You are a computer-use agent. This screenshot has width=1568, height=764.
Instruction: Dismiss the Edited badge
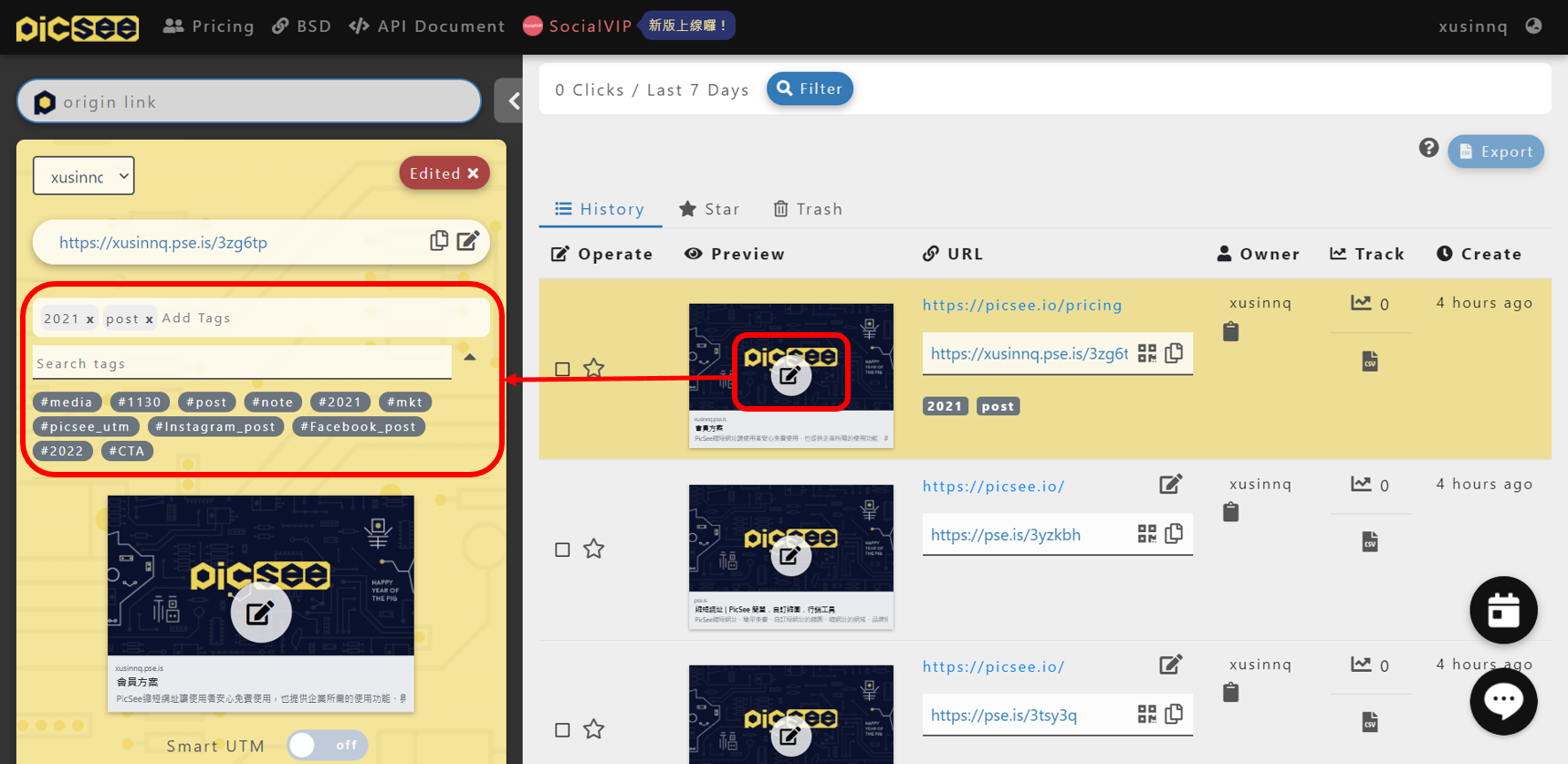click(473, 173)
